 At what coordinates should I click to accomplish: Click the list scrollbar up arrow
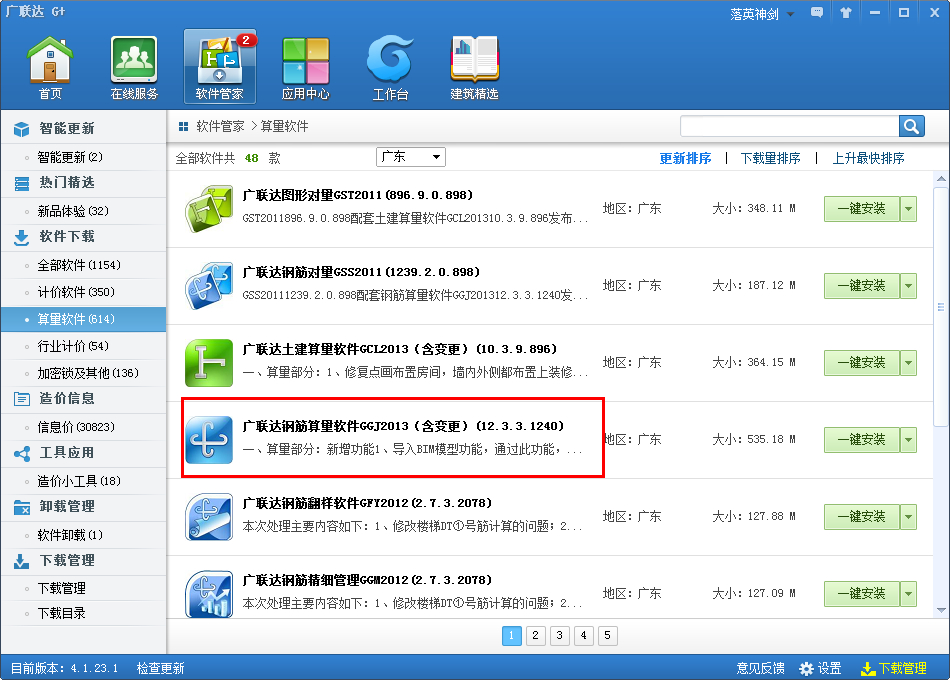click(x=941, y=179)
